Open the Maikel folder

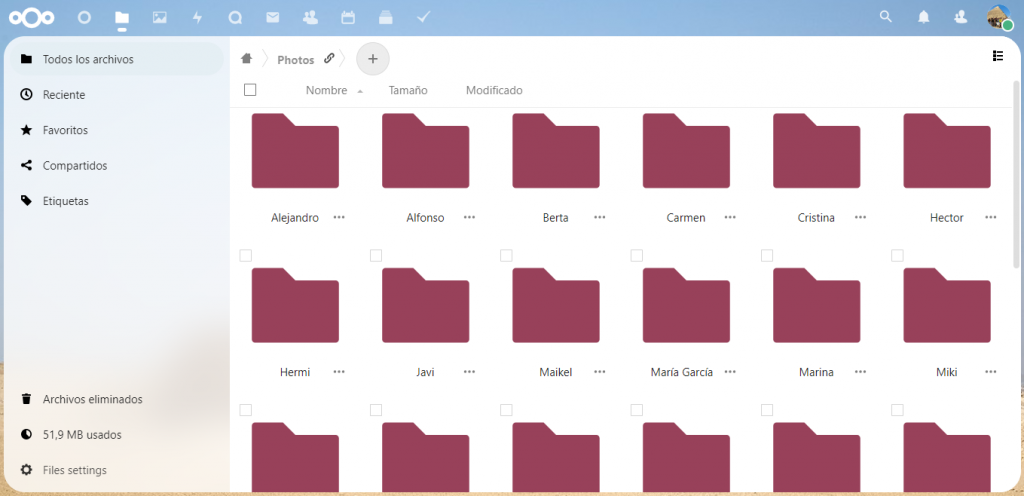pyautogui.click(x=556, y=305)
